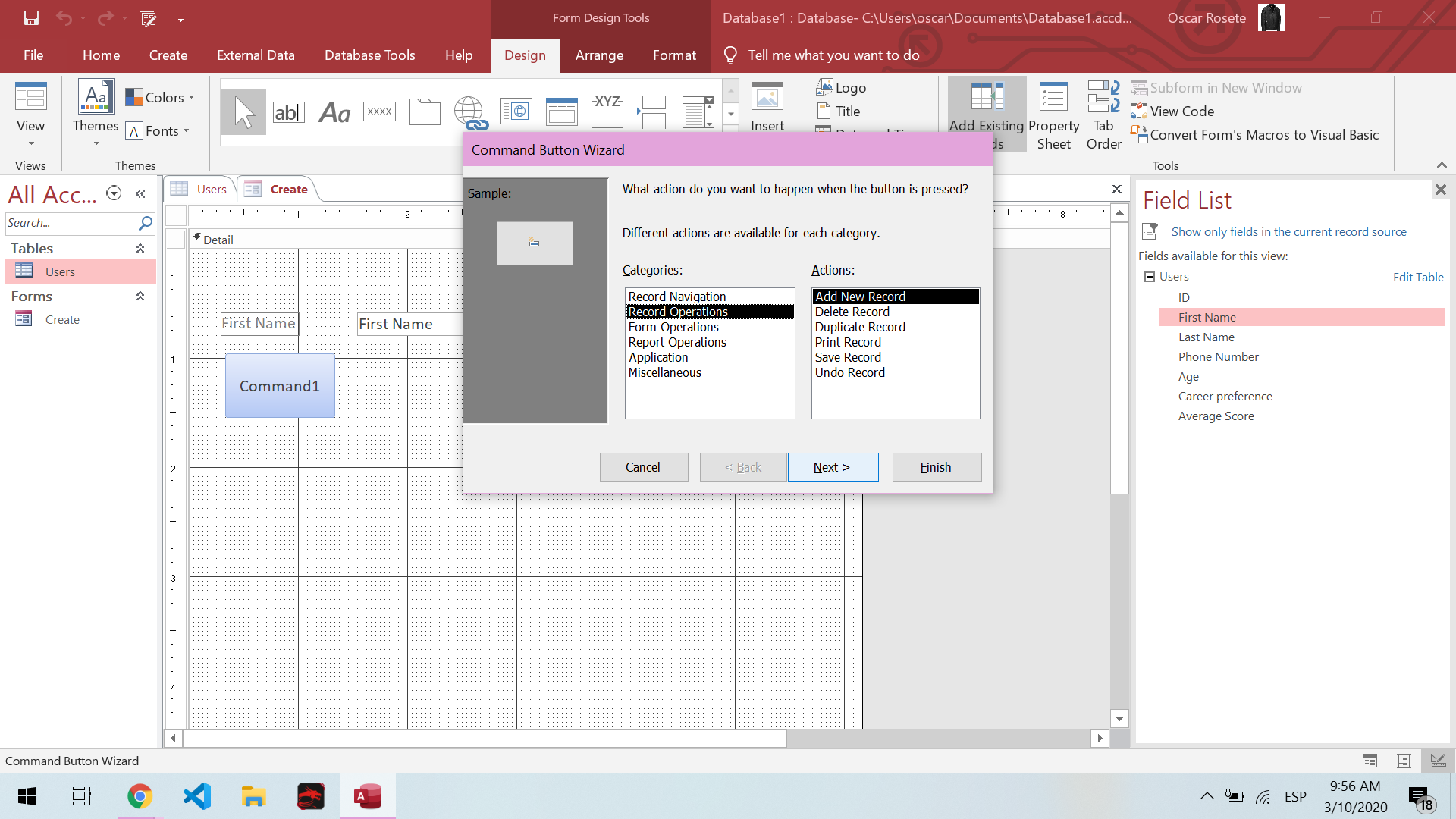Collapse the Users table in Field List
Image resolution: width=1456 pixels, height=819 pixels.
(1149, 277)
